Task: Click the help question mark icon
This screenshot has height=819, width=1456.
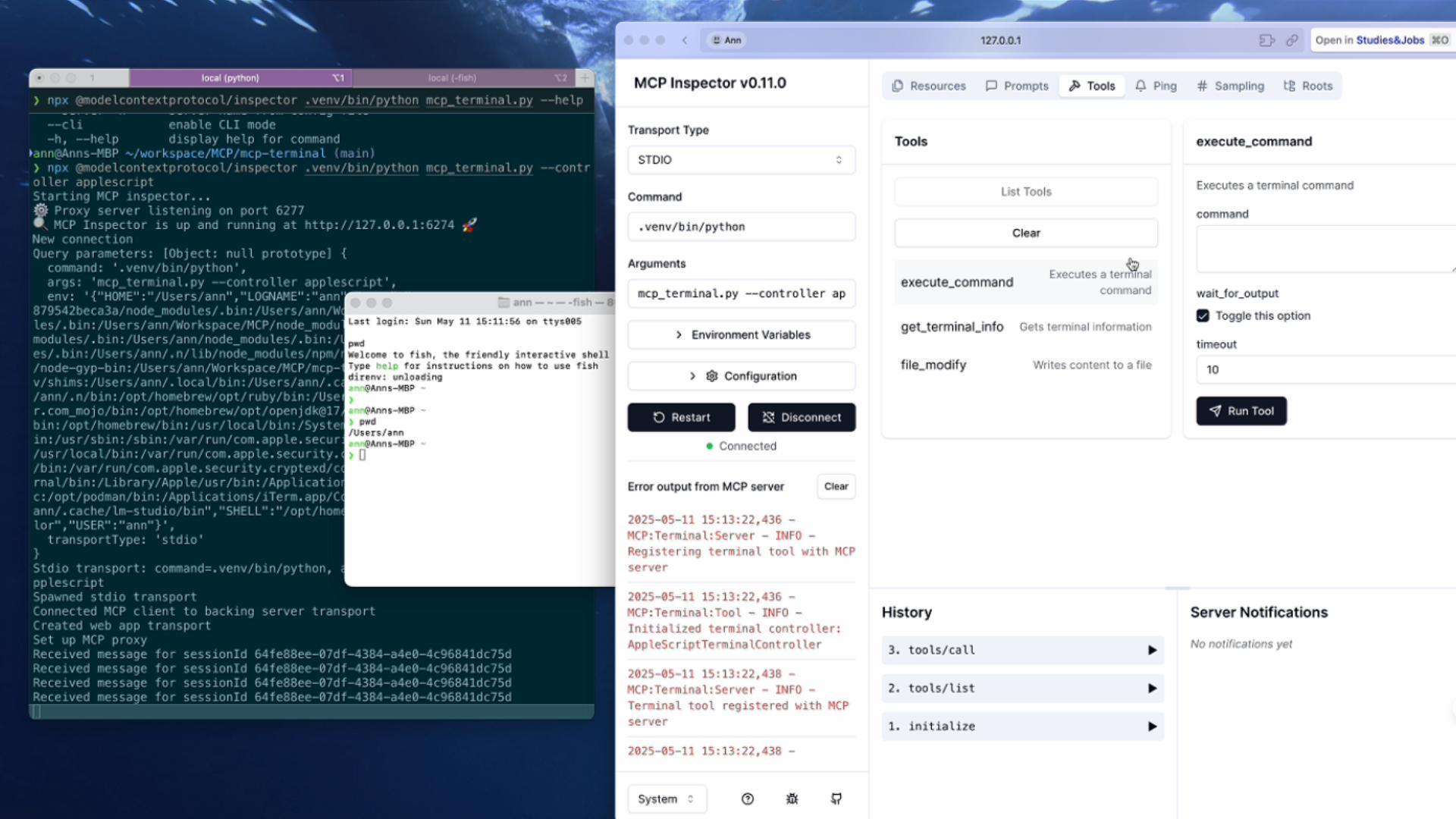Action: pyautogui.click(x=747, y=799)
